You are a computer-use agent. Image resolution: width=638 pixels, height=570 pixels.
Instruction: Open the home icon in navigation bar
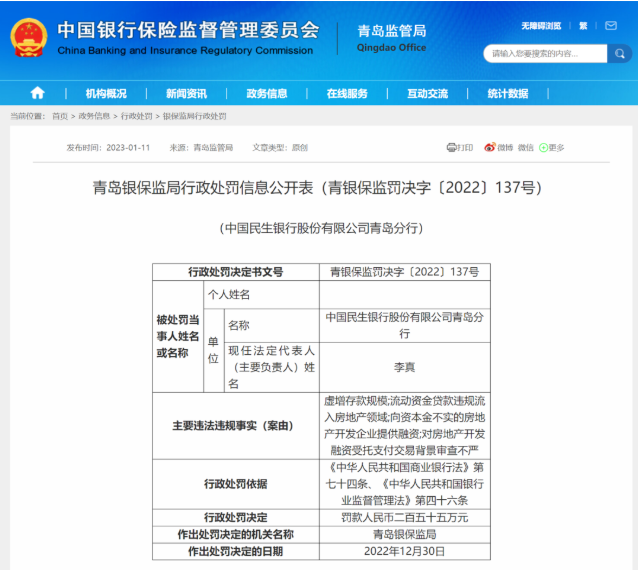37,93
